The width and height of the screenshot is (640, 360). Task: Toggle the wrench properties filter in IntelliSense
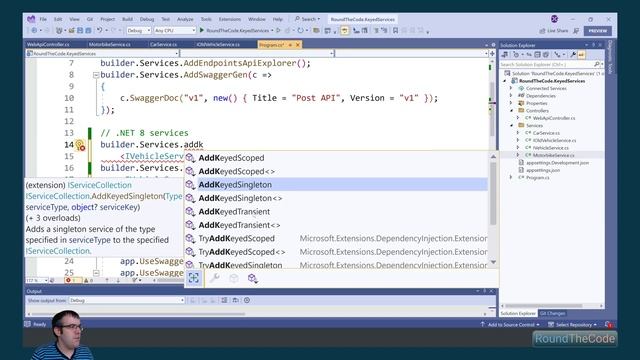click(x=214, y=278)
